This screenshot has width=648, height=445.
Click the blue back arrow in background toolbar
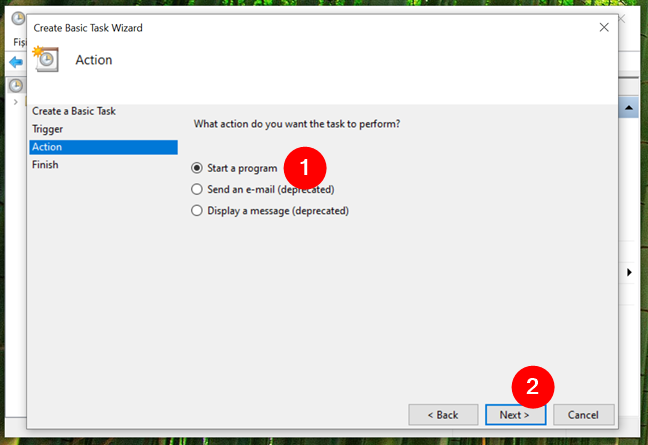15,62
